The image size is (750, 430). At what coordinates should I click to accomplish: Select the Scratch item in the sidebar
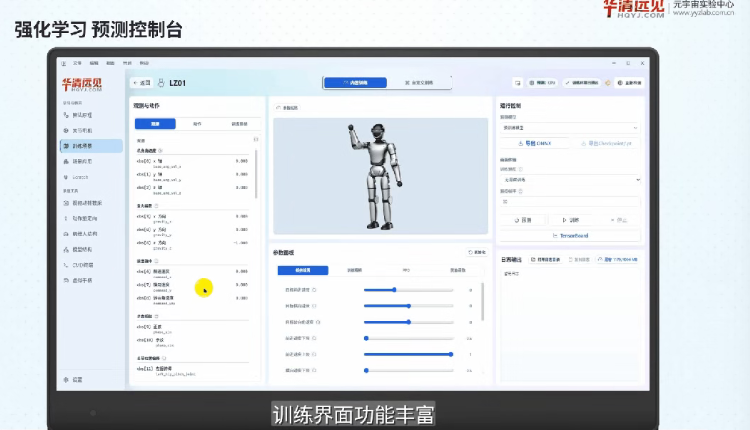pyautogui.click(x=76, y=177)
